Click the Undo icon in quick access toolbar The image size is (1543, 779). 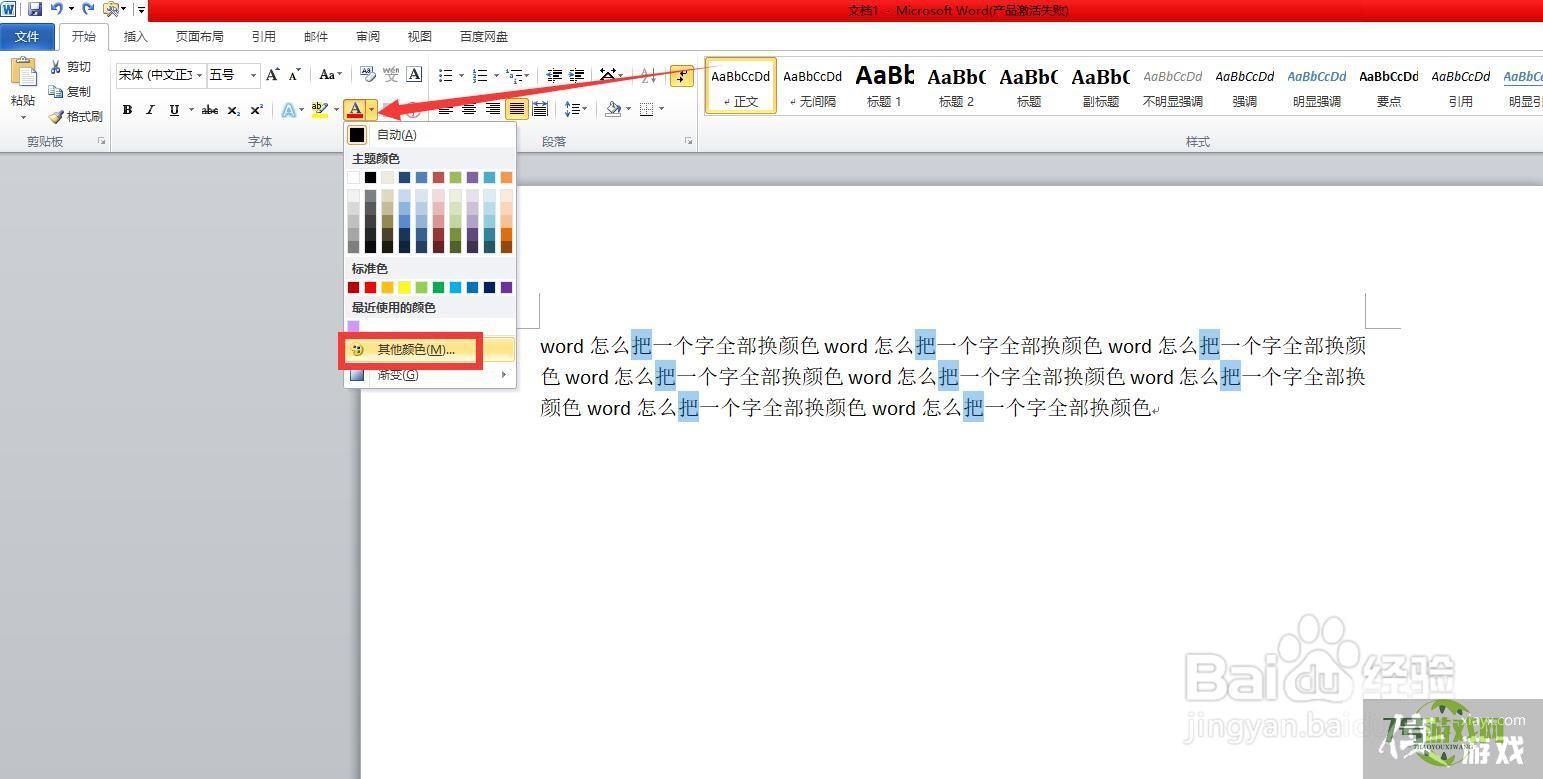pyautogui.click(x=57, y=9)
